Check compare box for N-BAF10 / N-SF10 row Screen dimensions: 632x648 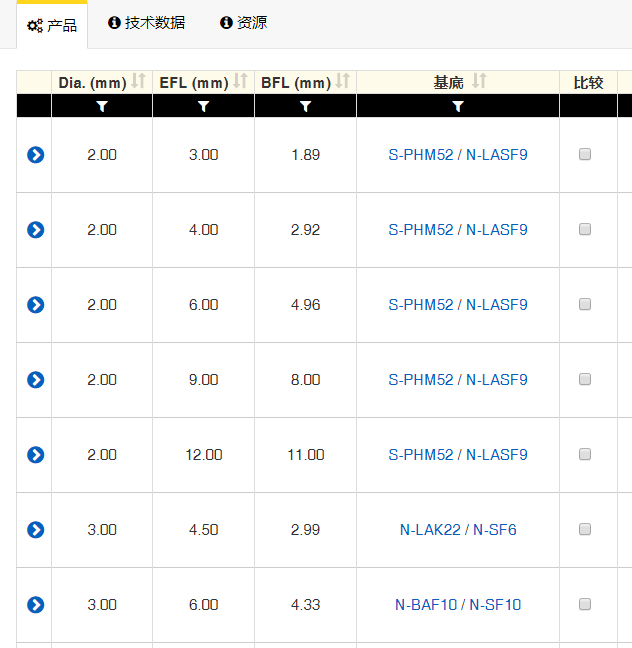[585, 604]
